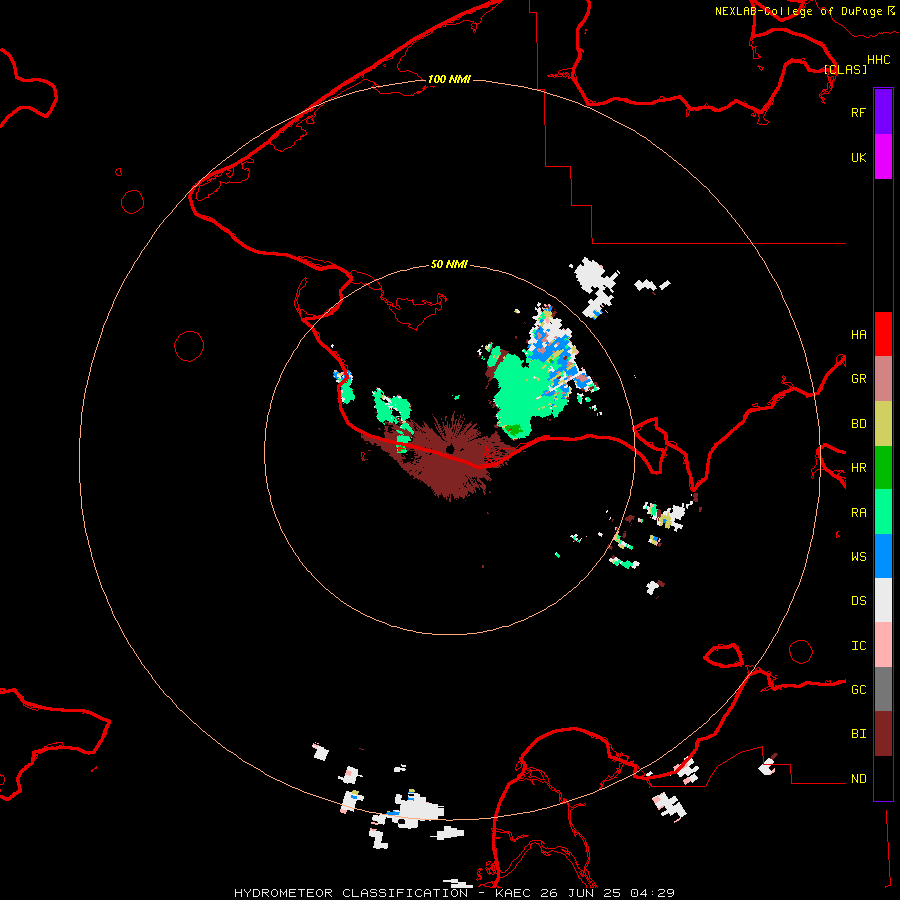Click the RA legend label

858,513
